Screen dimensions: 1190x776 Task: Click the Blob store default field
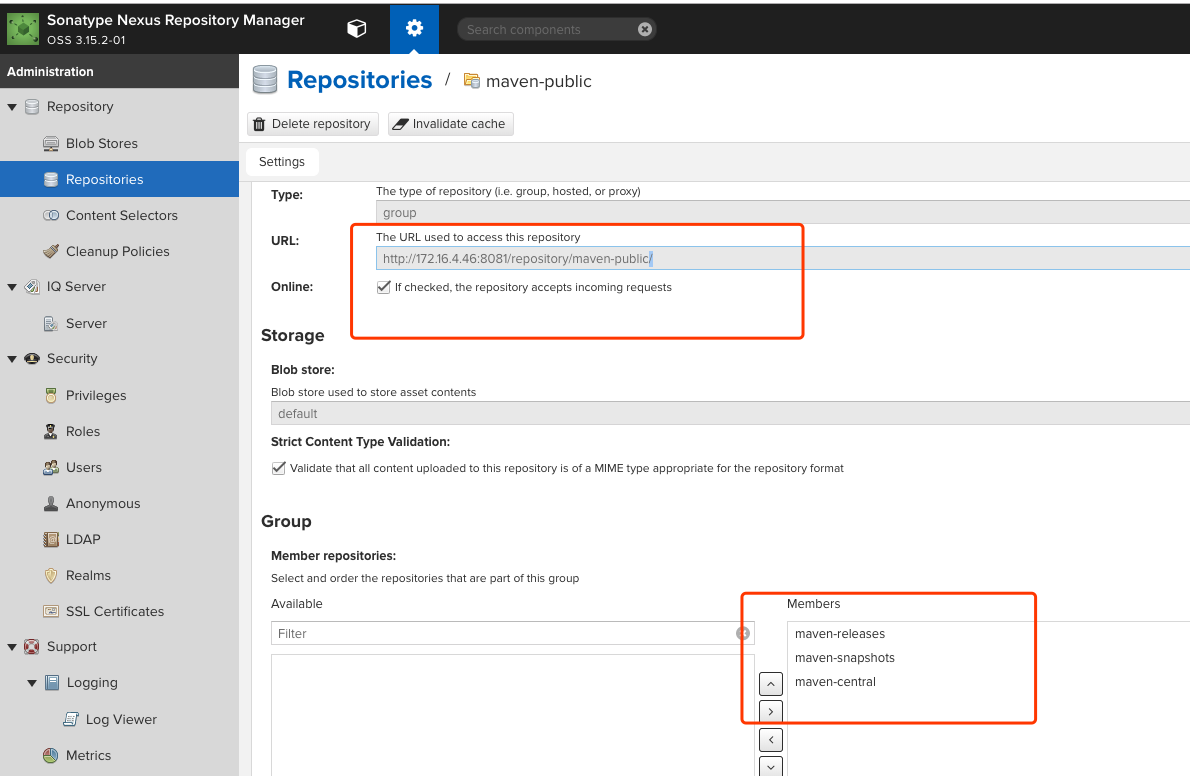[x=730, y=414]
